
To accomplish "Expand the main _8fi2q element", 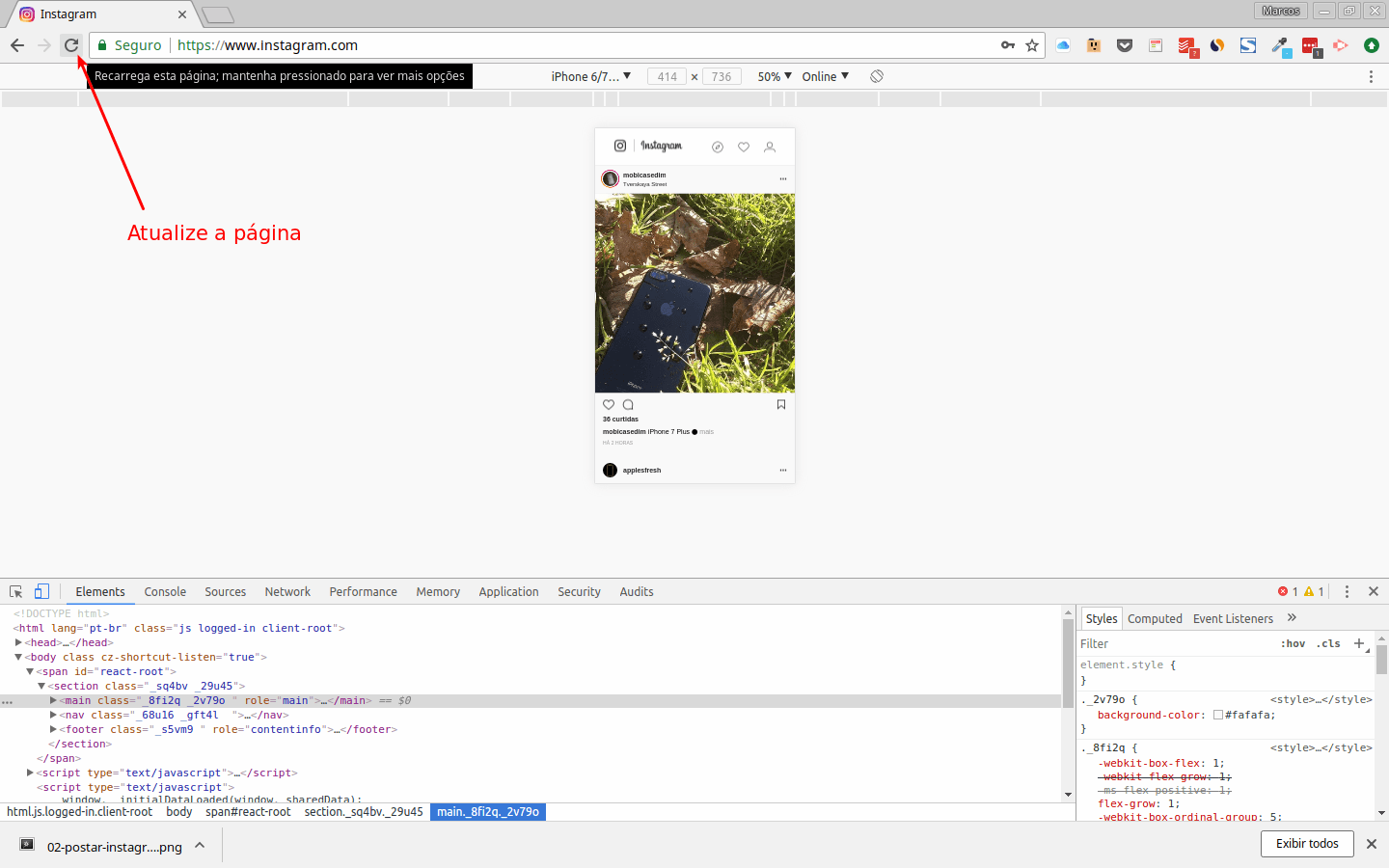I will pos(53,700).
